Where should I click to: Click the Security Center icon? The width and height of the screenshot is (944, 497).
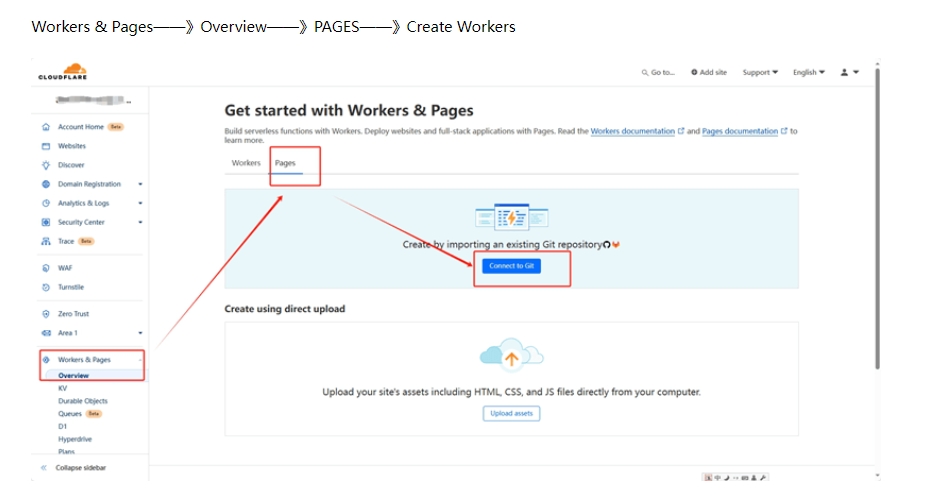[46, 222]
